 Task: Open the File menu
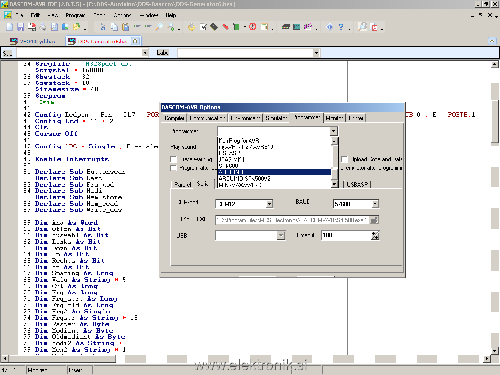pos(19,15)
